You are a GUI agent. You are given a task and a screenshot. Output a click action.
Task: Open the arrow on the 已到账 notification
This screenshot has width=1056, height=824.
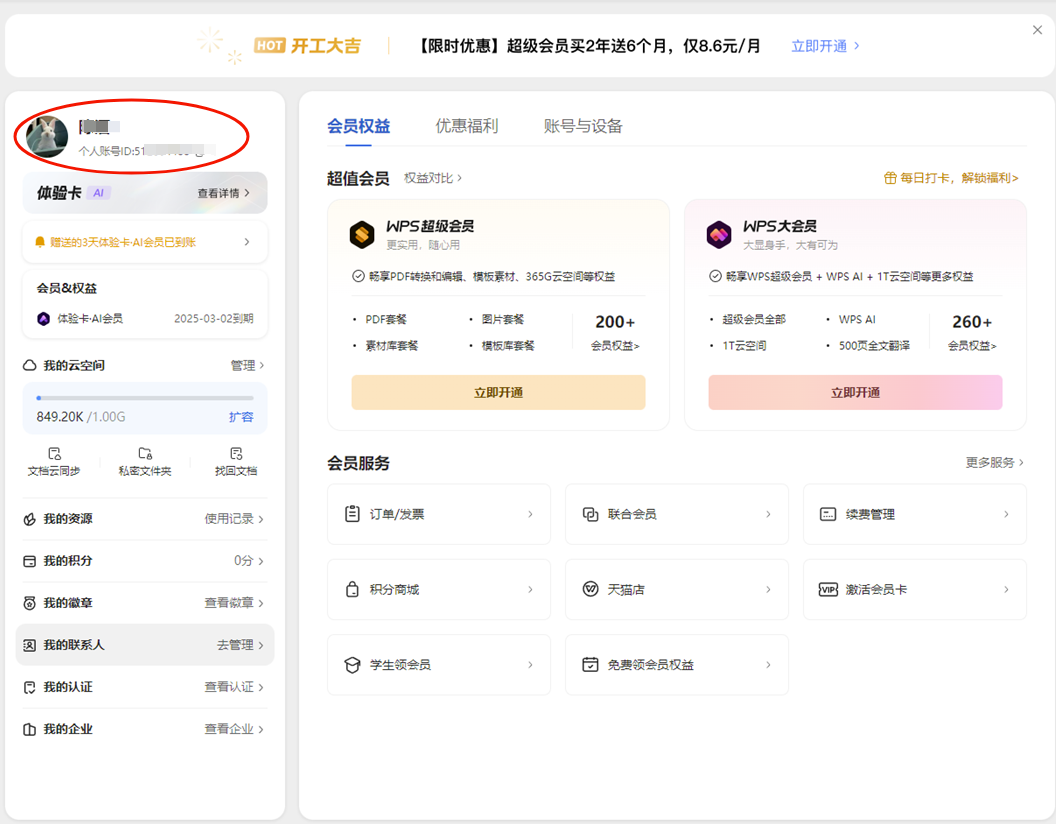pos(247,242)
